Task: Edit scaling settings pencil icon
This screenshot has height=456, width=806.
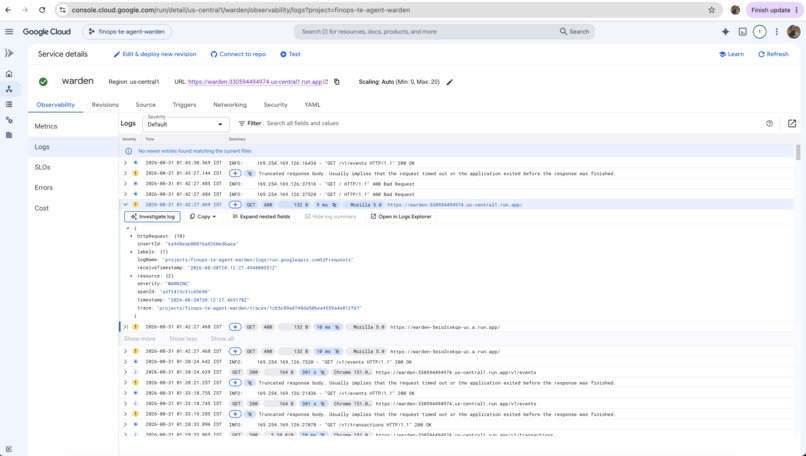Action: 449,82
